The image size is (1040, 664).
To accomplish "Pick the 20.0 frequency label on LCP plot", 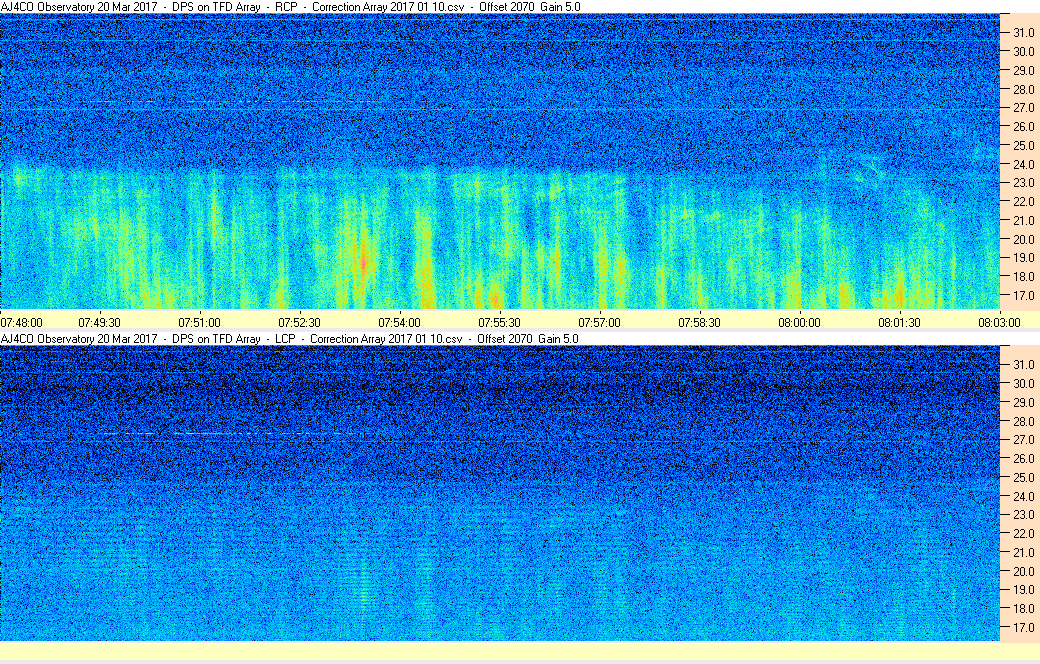I will tap(1023, 571).
